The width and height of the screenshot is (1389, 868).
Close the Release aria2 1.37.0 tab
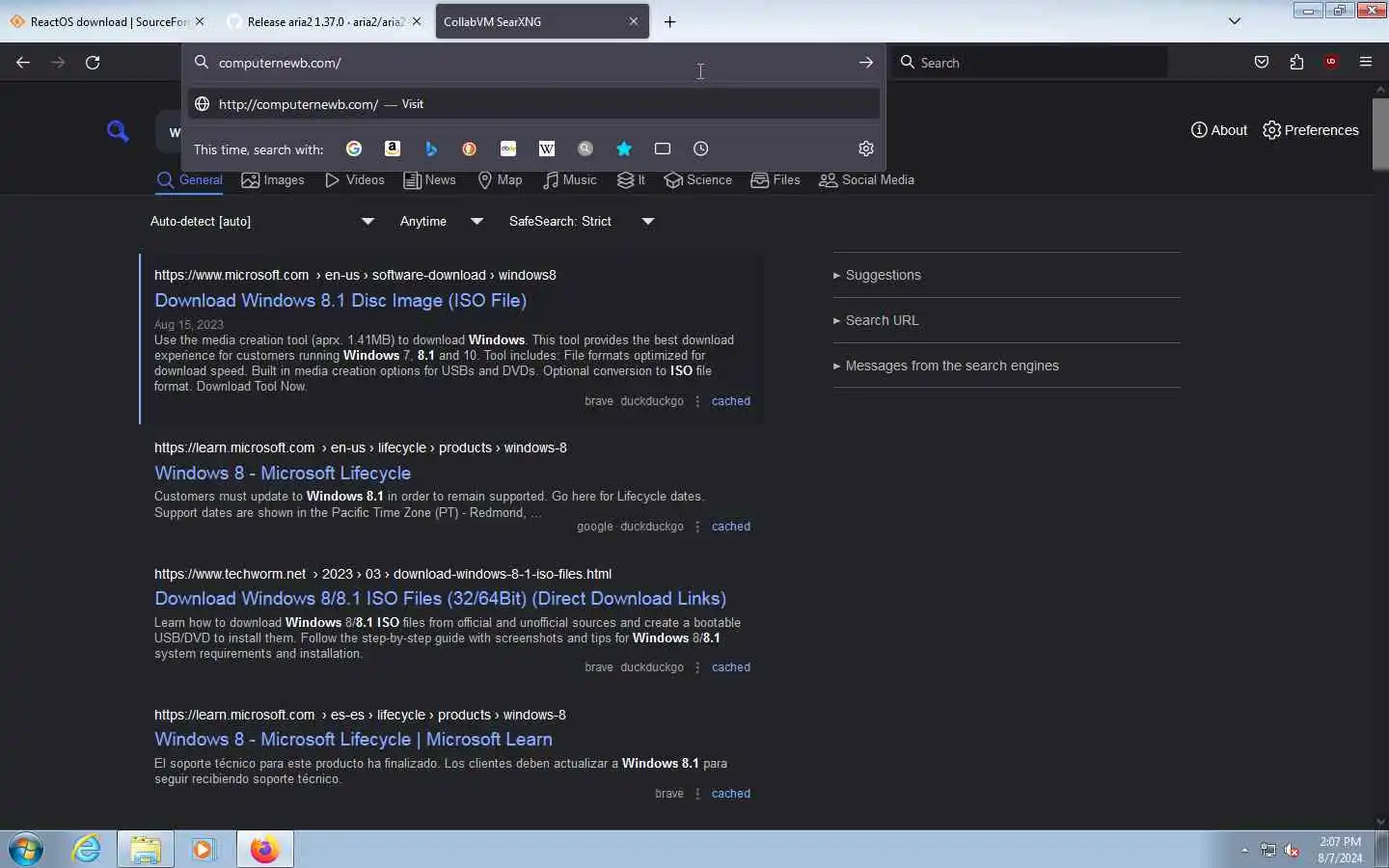(417, 21)
